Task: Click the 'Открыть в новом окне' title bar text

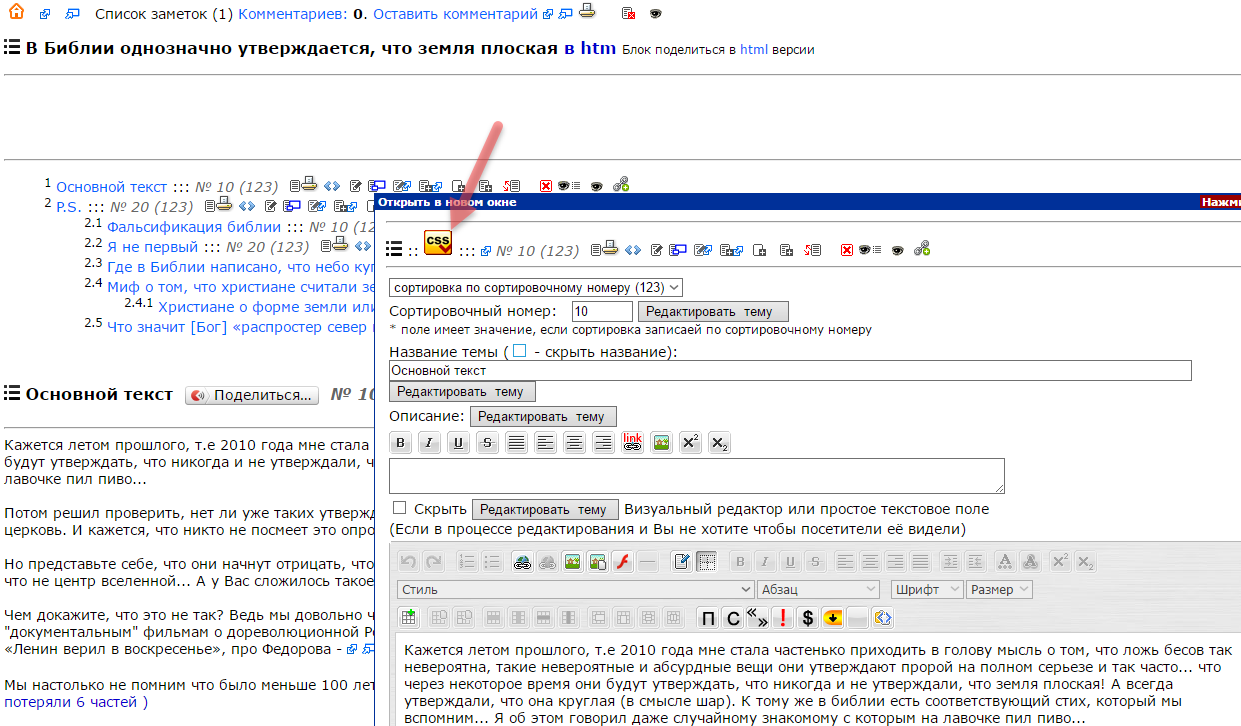Action: [x=447, y=202]
